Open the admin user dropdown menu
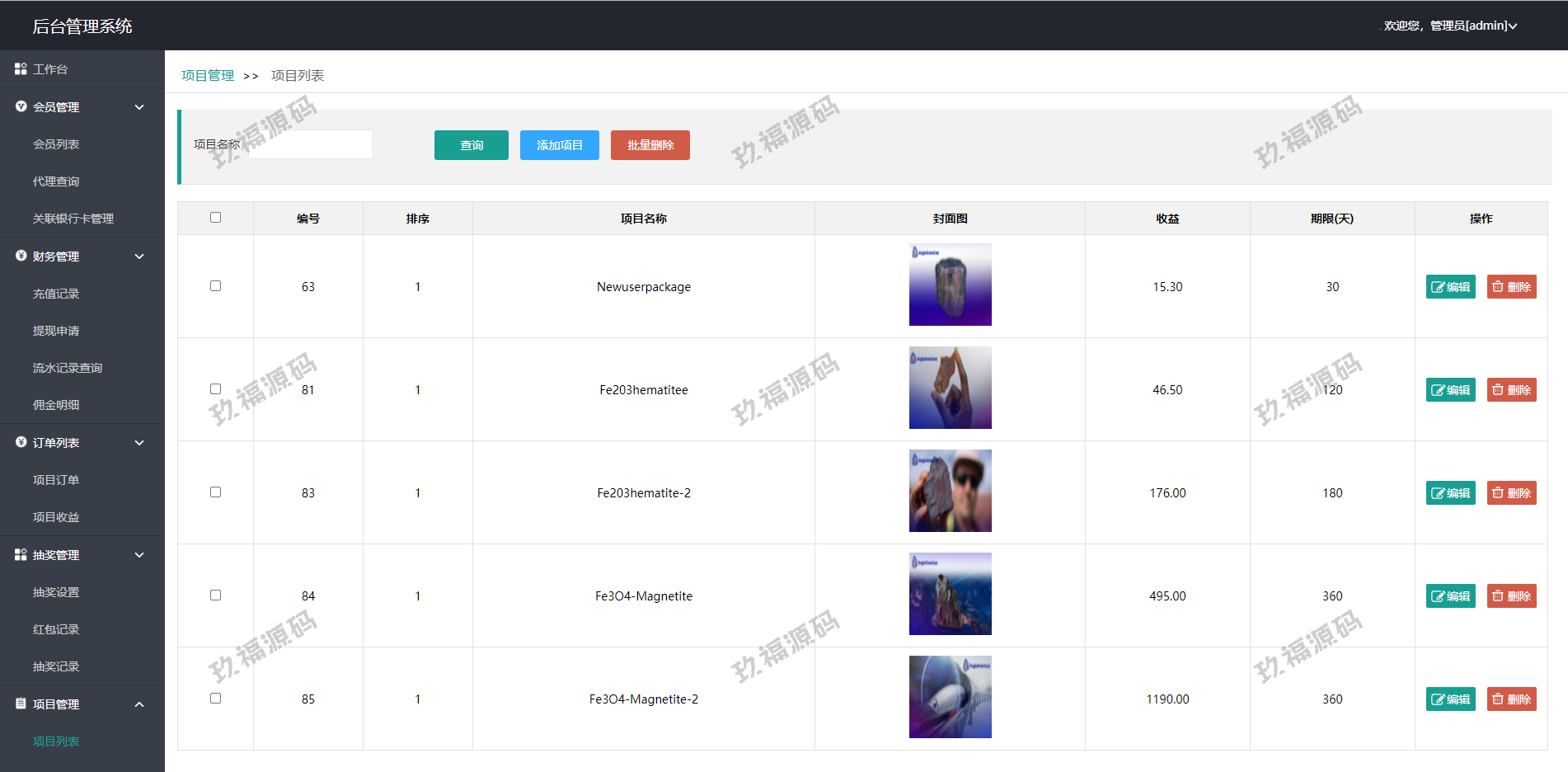 [x=1450, y=26]
